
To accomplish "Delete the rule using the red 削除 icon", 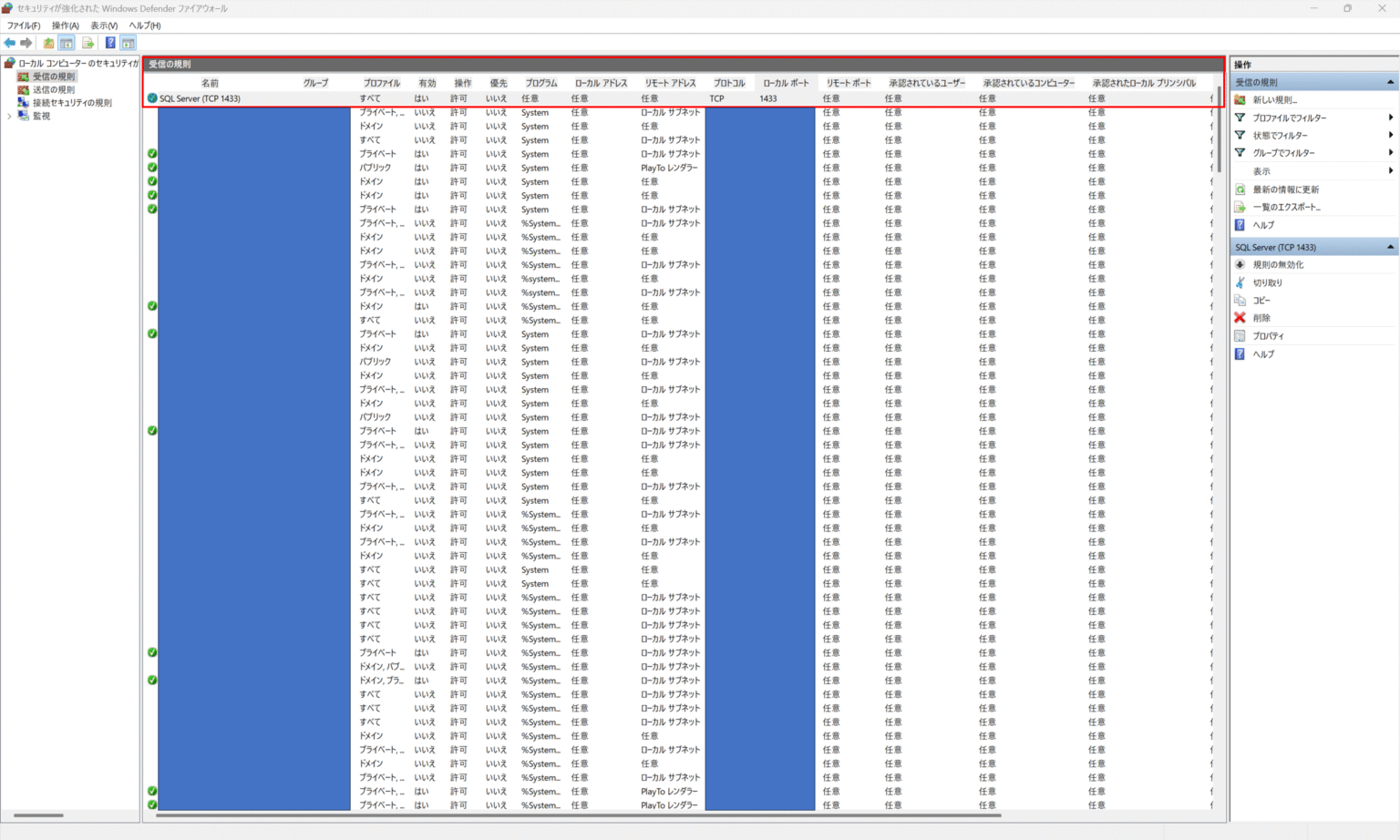I will [x=1260, y=317].
